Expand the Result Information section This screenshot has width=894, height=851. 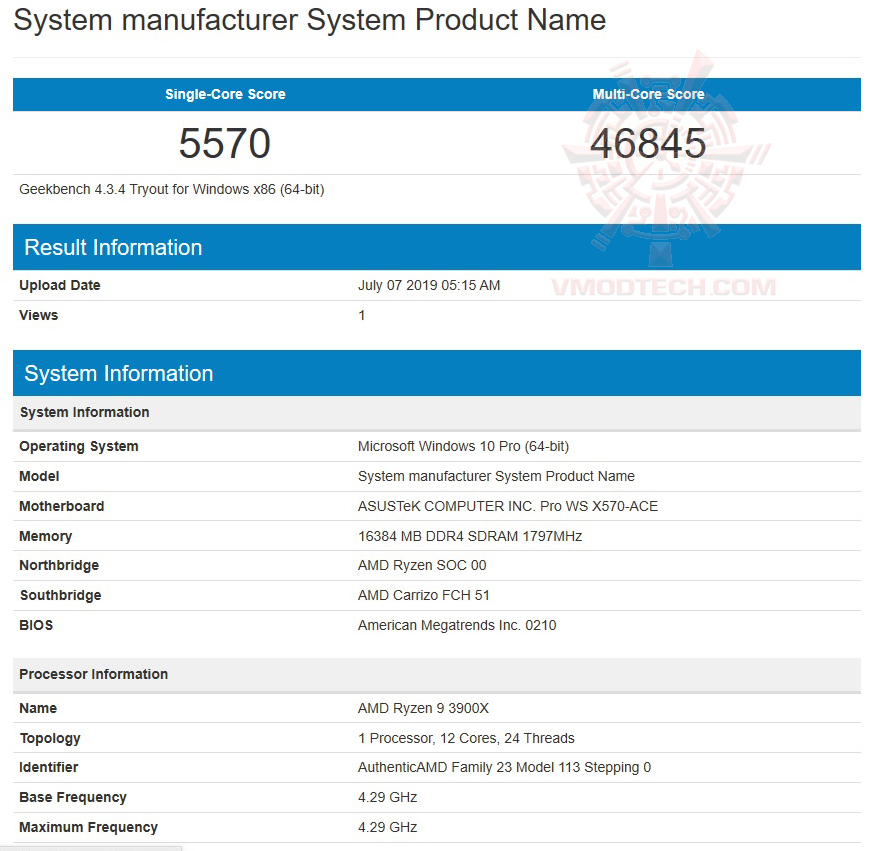point(113,247)
